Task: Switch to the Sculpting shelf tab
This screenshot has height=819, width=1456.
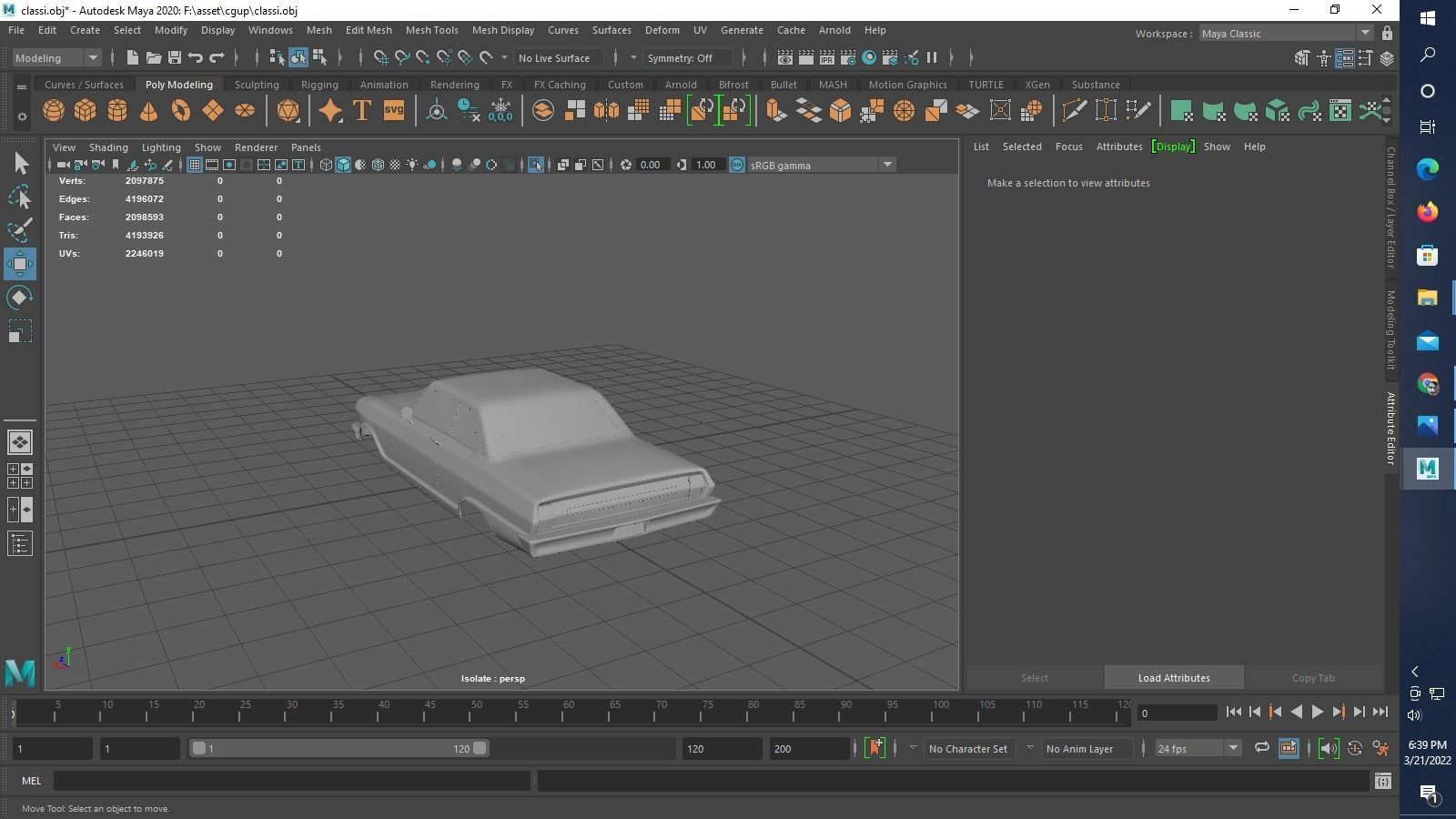Action: pyautogui.click(x=257, y=85)
